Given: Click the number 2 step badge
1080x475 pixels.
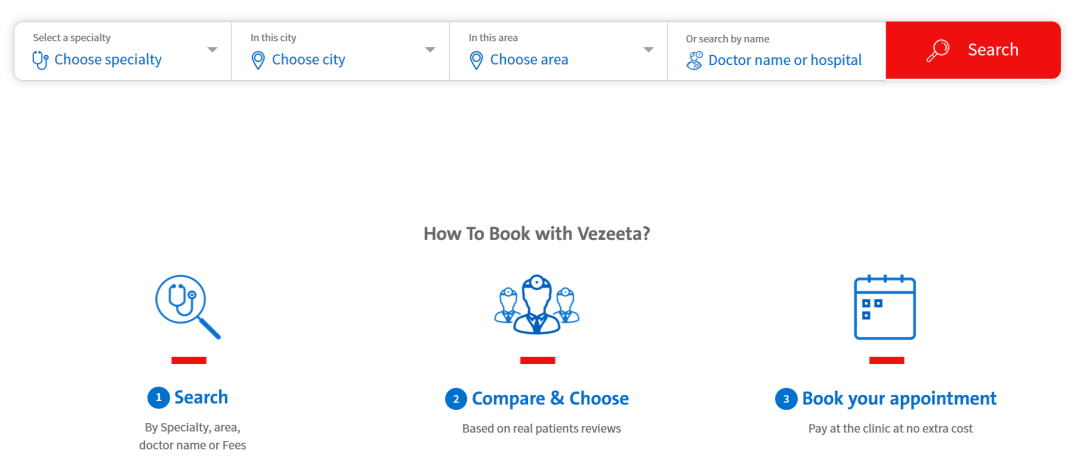Looking at the screenshot, I should pos(456,399).
